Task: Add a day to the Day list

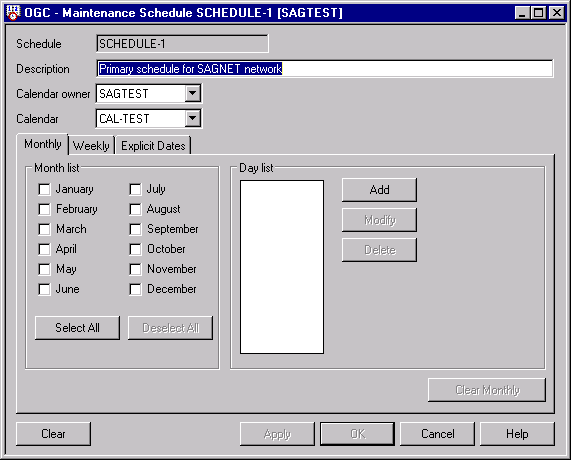Action: pos(379,190)
